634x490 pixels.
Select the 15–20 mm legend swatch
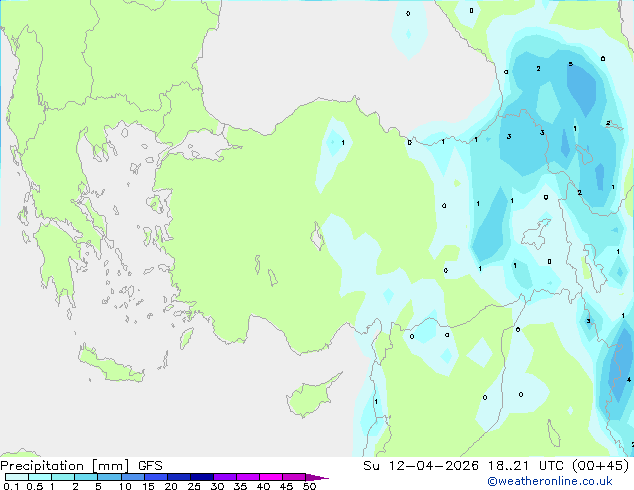coord(156,477)
